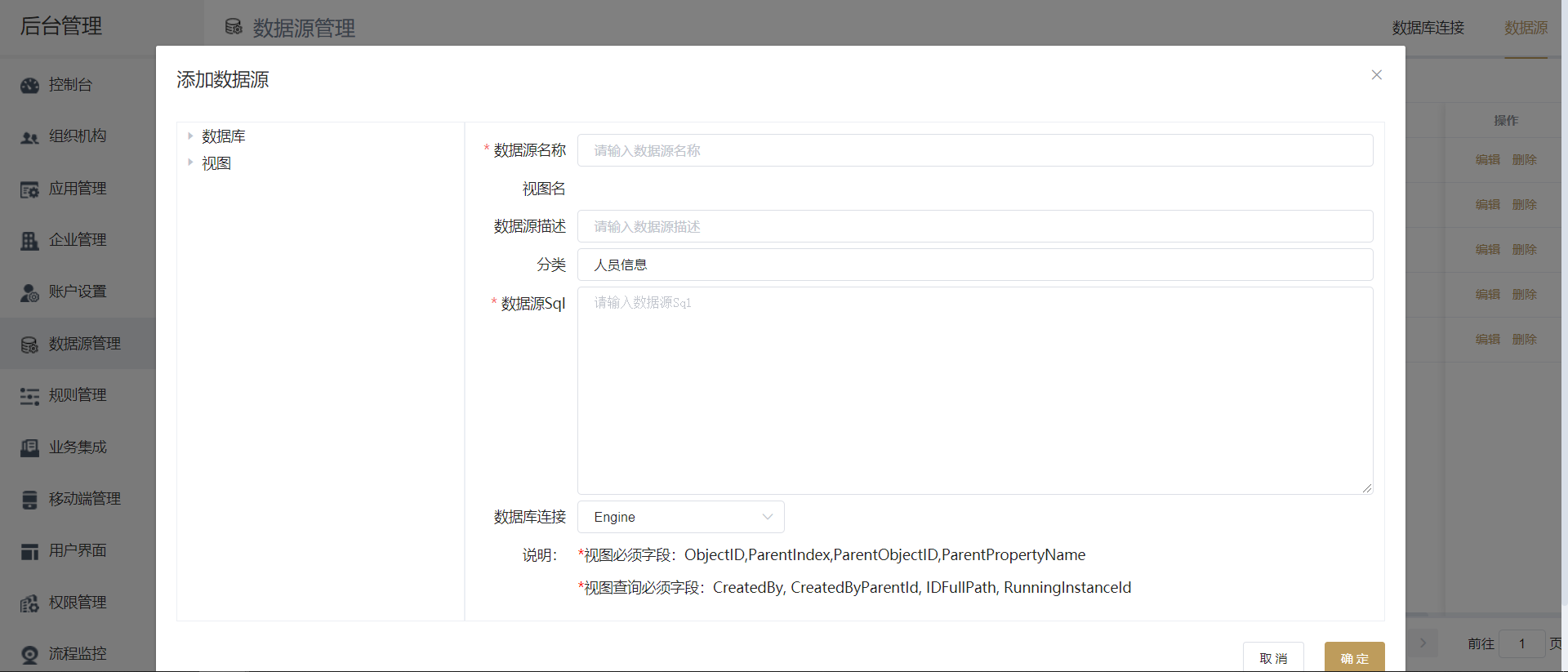The height and width of the screenshot is (672, 1568).
Task: Click 编辑 link in last table row
Action: tap(1488, 340)
